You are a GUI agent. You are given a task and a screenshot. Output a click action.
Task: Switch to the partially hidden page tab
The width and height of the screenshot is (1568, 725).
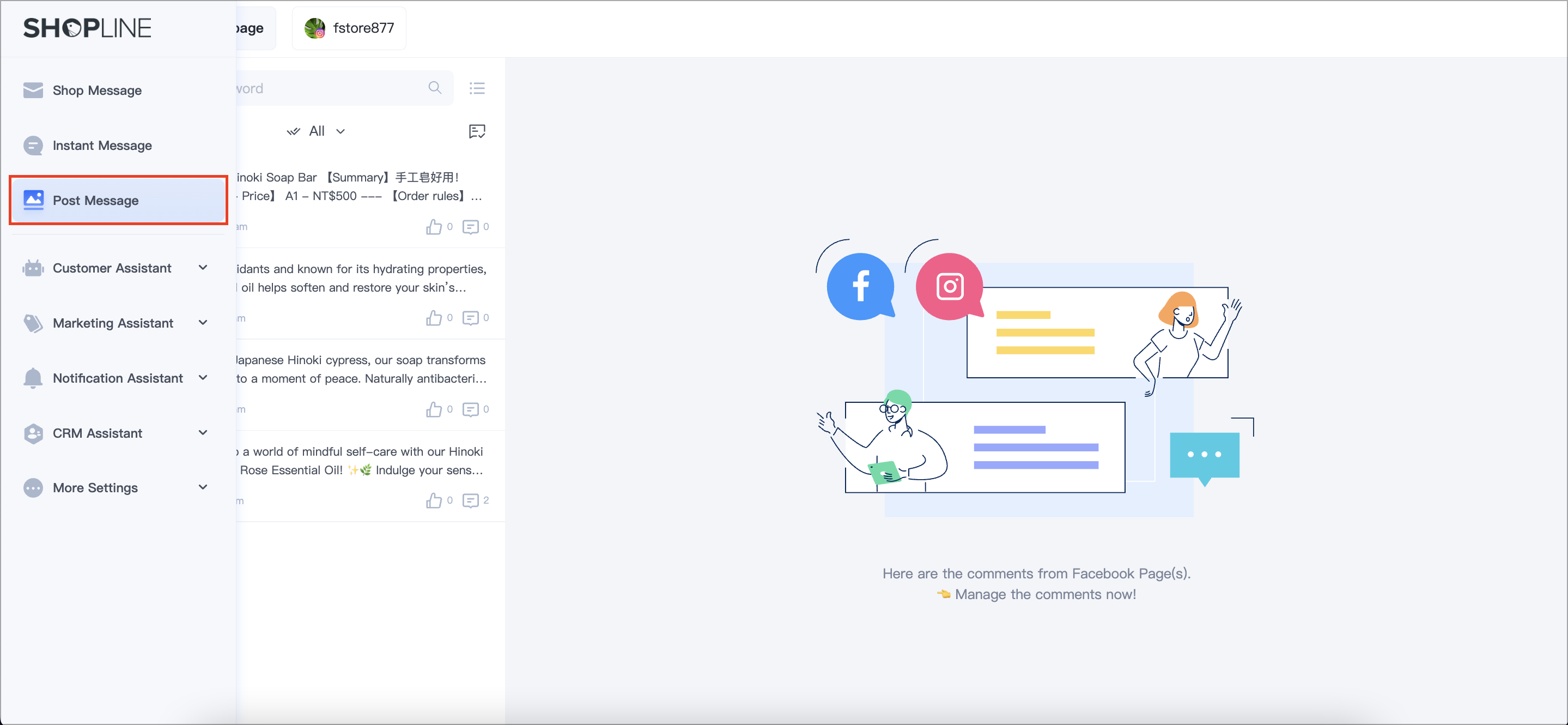click(256, 28)
